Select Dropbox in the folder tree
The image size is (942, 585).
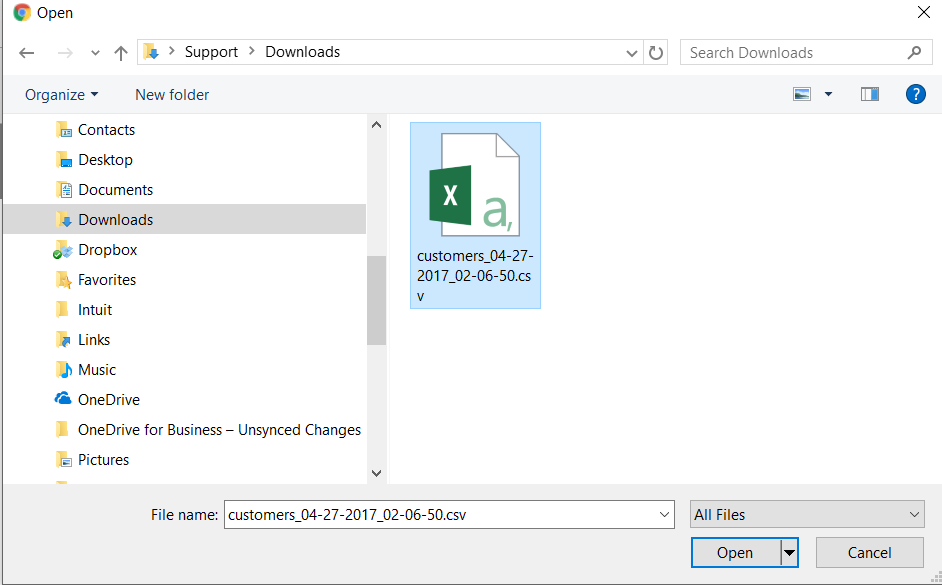tap(108, 250)
